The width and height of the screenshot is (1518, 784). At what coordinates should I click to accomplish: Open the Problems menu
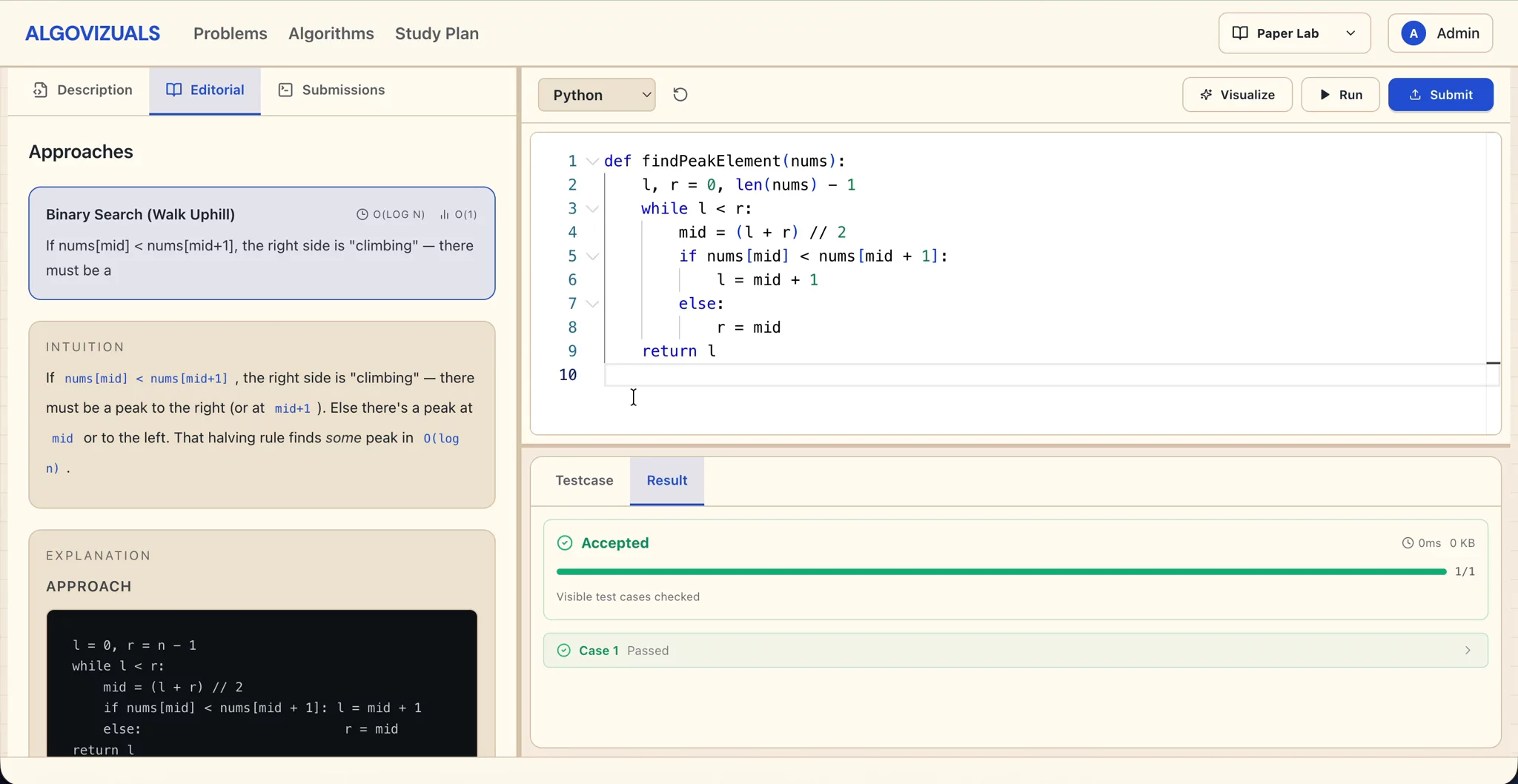click(230, 33)
